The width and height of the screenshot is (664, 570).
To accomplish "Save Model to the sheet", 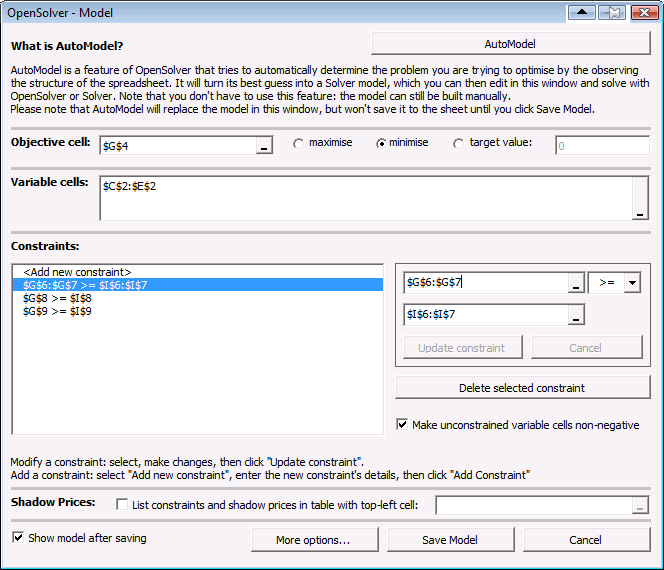I will pyautogui.click(x=451, y=540).
